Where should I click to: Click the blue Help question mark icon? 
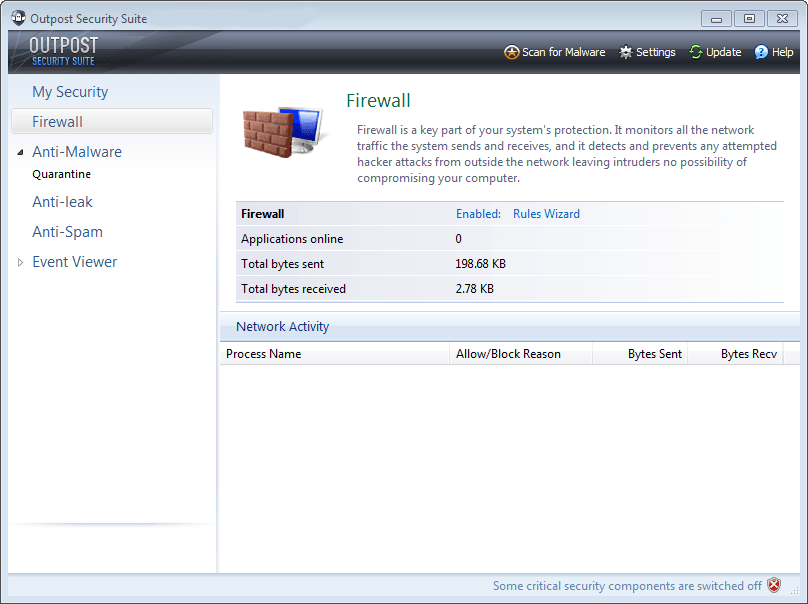click(761, 52)
